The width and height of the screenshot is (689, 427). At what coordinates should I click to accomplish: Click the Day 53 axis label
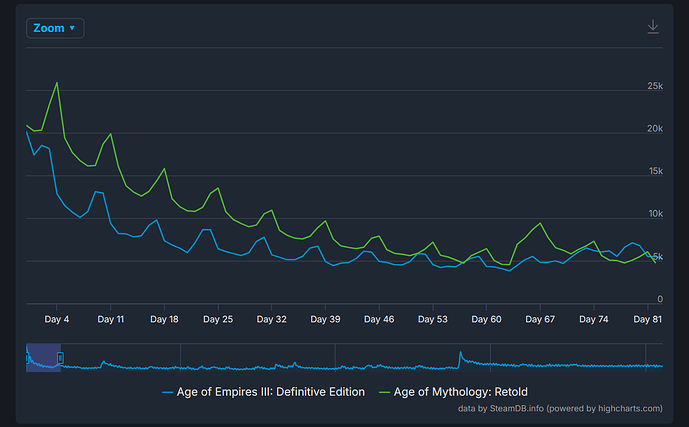point(433,319)
